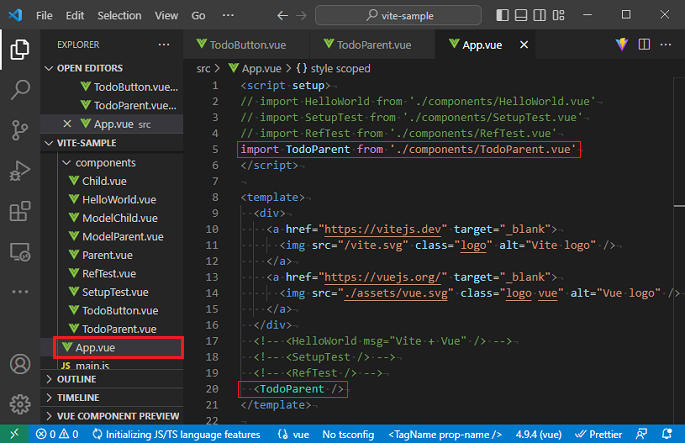Screen dimensions: 685x443
Task: Close the App.vue editor tab
Action: (524, 45)
